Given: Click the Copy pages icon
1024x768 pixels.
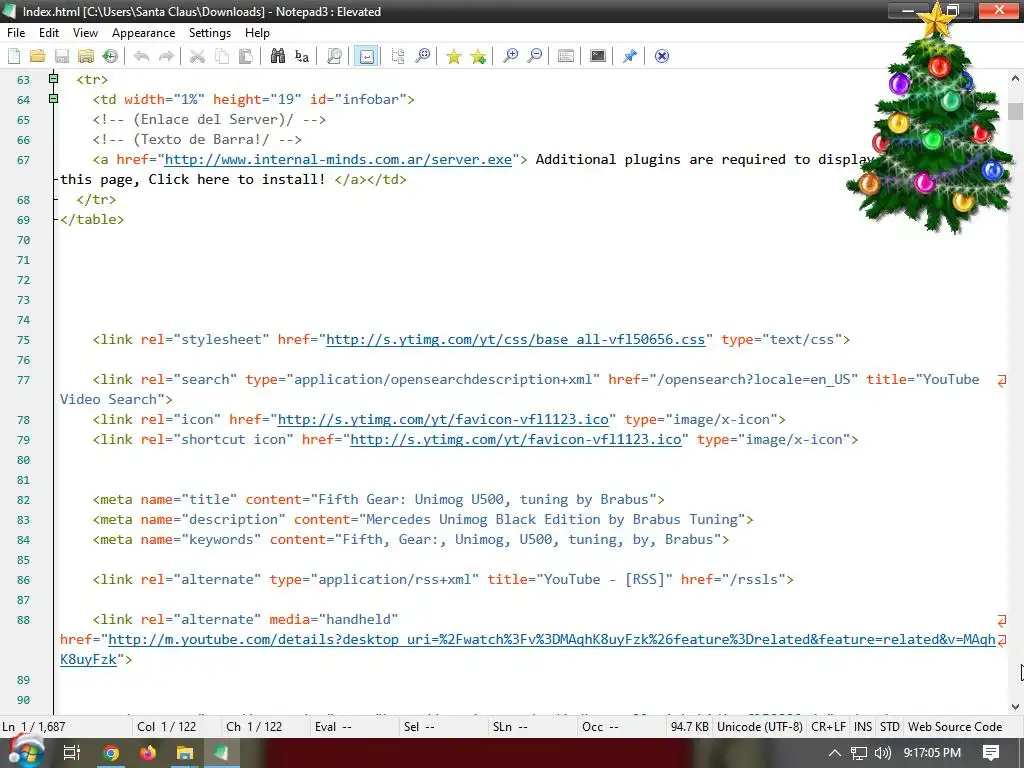Looking at the screenshot, I should pos(222,56).
